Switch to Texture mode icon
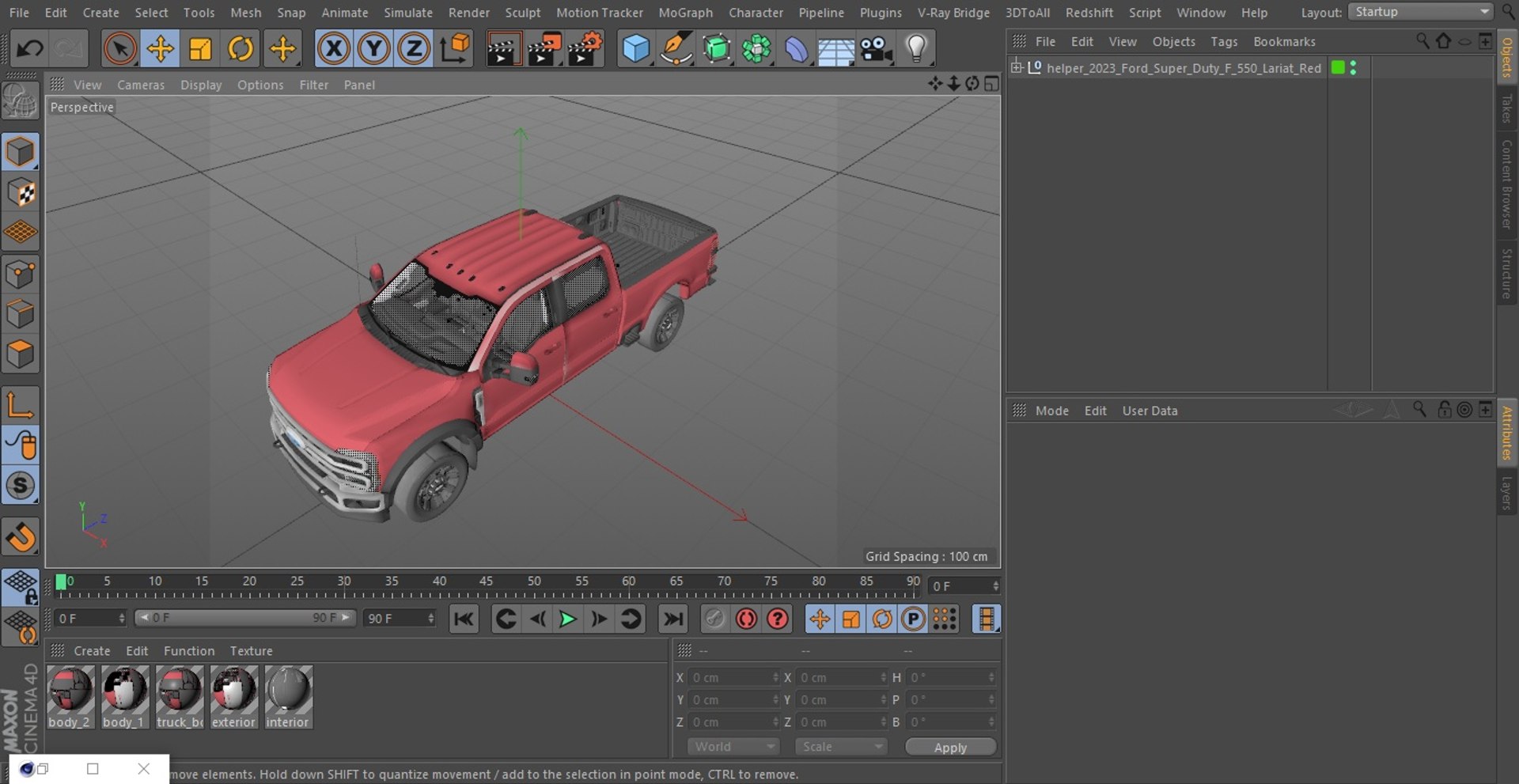This screenshot has height=784, width=1519. [x=21, y=192]
